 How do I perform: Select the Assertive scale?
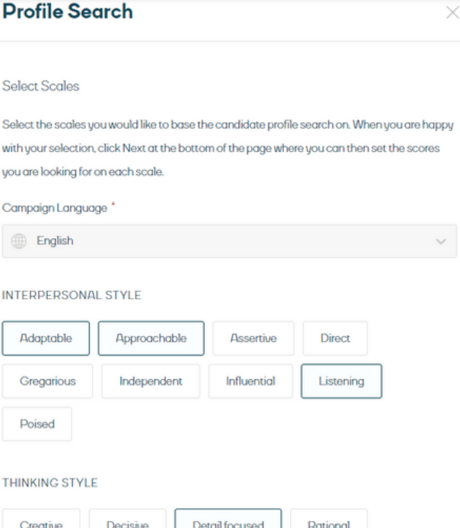253,338
